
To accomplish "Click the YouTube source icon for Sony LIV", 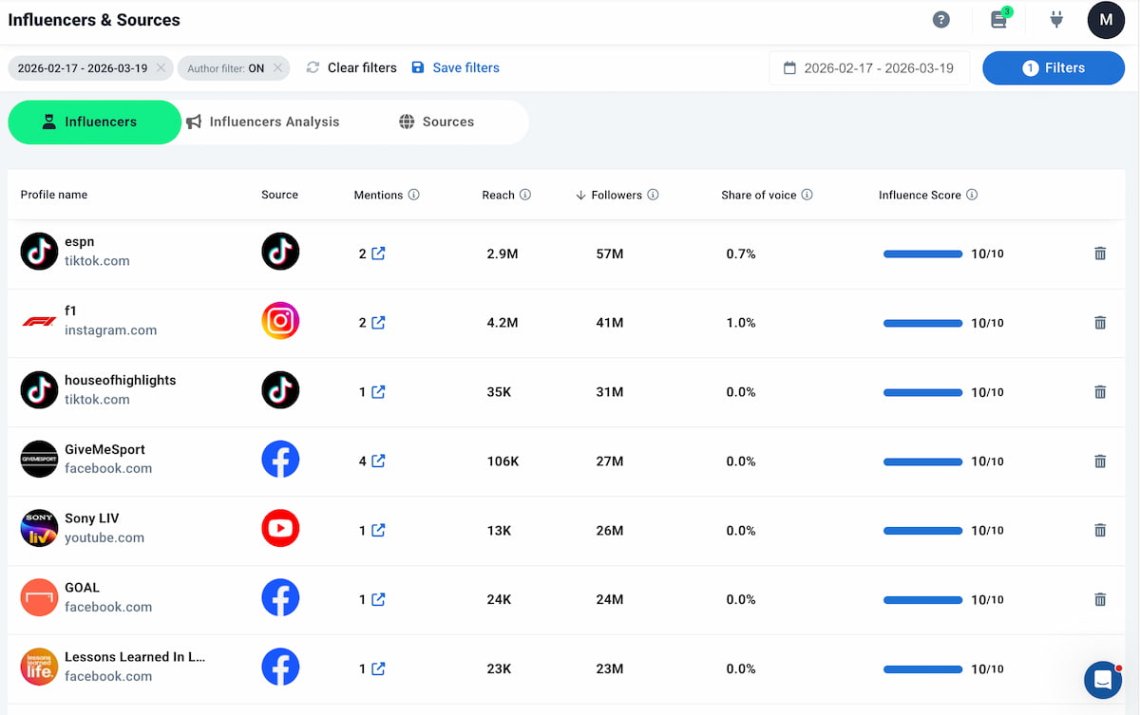I will [x=280, y=528].
